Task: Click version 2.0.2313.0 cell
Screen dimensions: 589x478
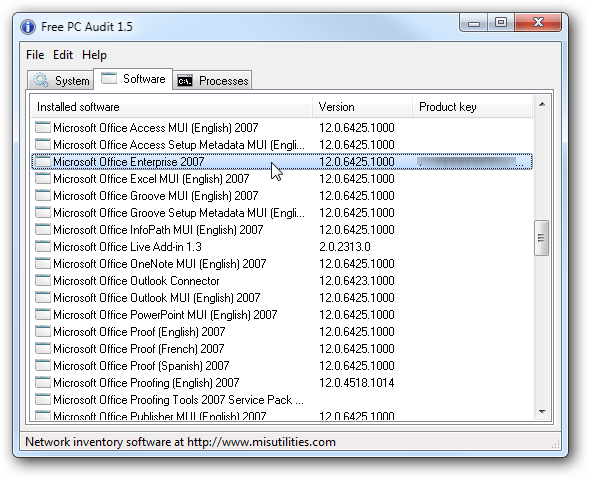Action: pos(345,247)
